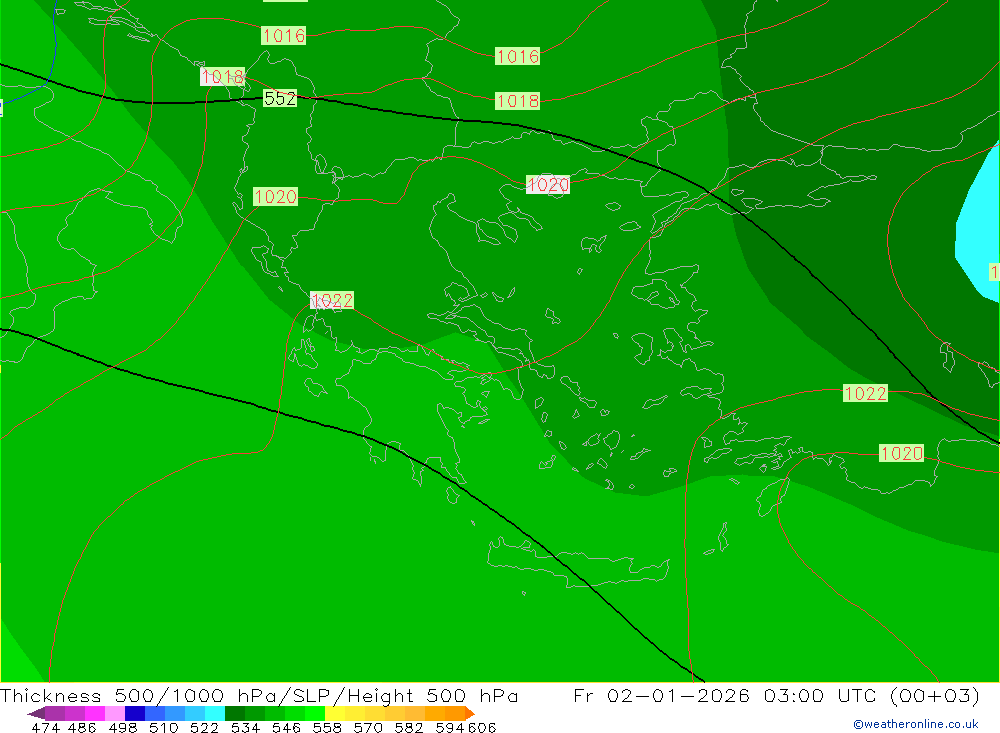Viewport: 1000px width, 733px height.
Task: Click the 486 legend scale value
Action: tap(82, 728)
